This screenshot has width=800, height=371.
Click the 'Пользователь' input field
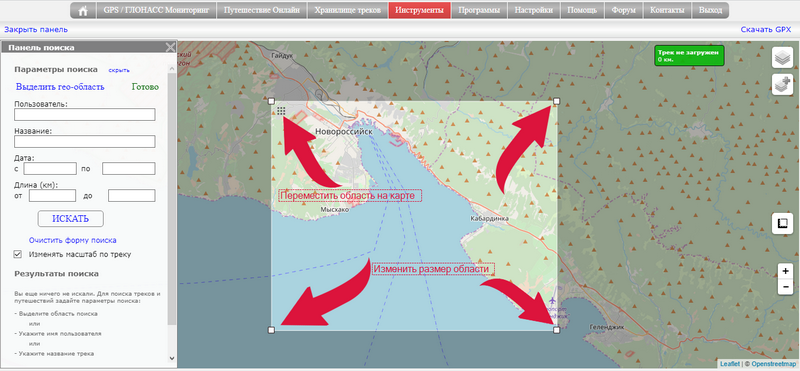(x=85, y=114)
